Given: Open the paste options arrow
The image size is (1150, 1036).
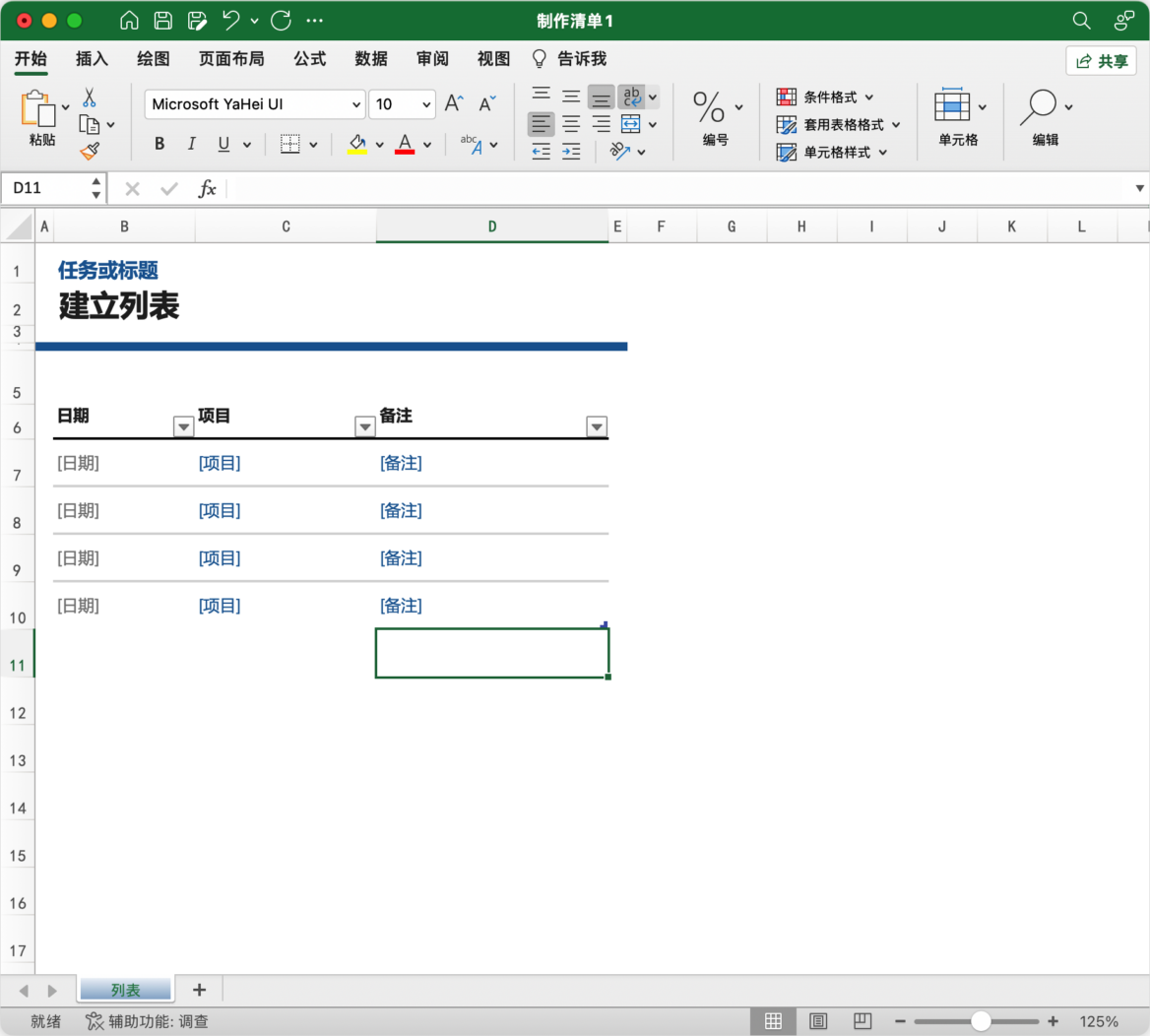Looking at the screenshot, I should (x=66, y=107).
